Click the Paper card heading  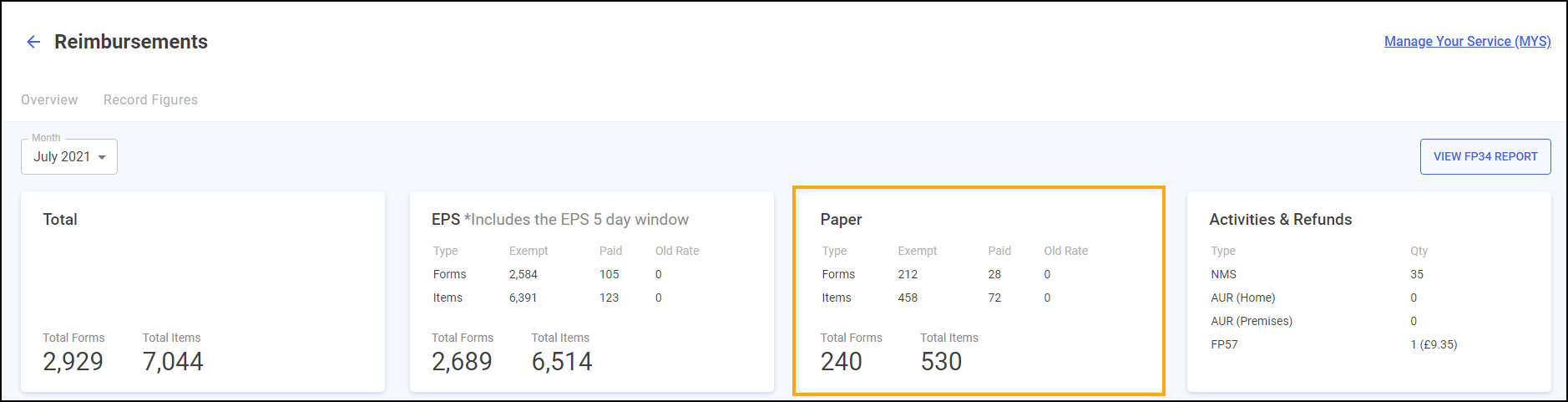[841, 219]
